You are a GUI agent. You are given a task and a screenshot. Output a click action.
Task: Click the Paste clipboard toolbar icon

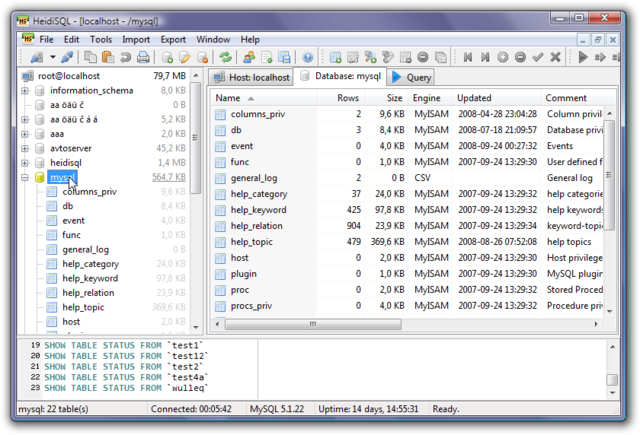(x=108, y=57)
